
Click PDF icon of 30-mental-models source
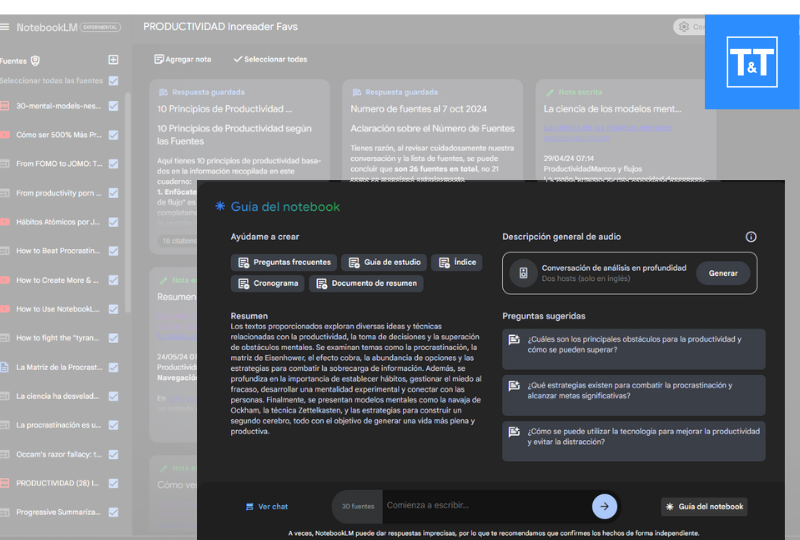[x=5, y=106]
